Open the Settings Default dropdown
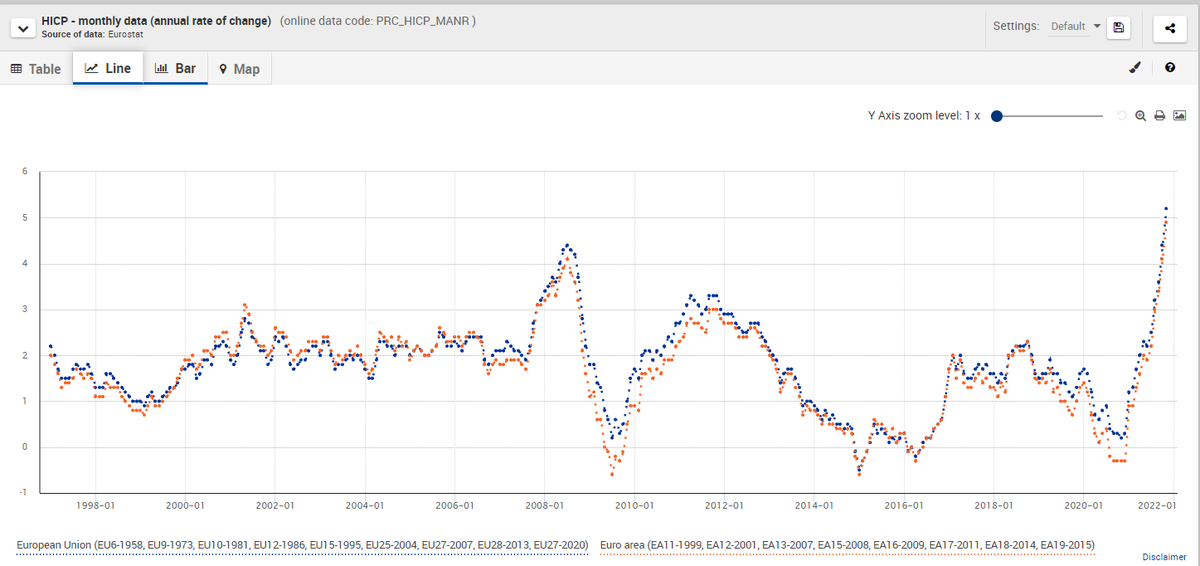Viewport: 1200px width, 566px height. (x=1075, y=27)
